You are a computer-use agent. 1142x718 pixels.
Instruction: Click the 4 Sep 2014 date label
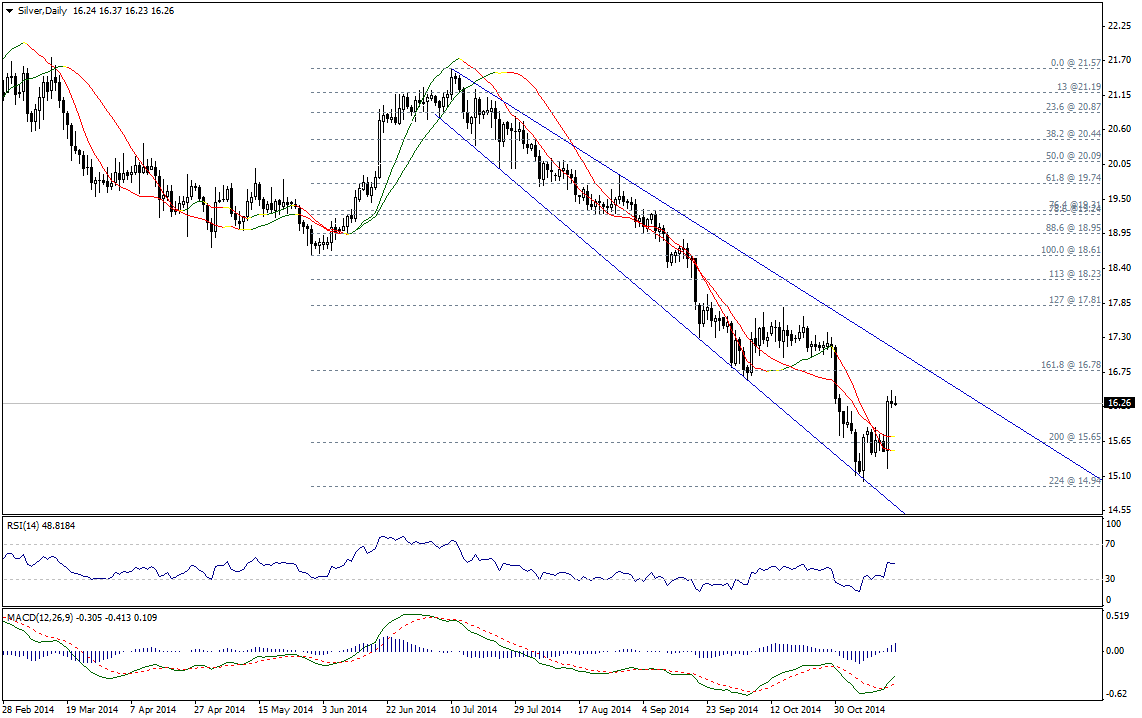pyautogui.click(x=665, y=709)
